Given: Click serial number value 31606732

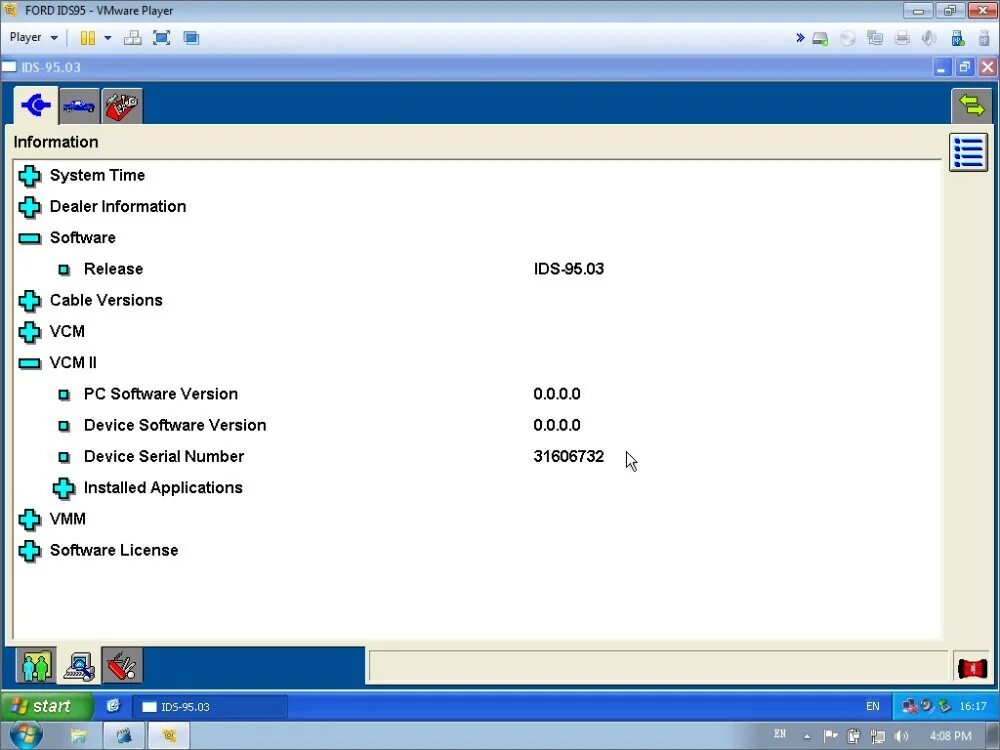Looking at the screenshot, I should point(568,457).
